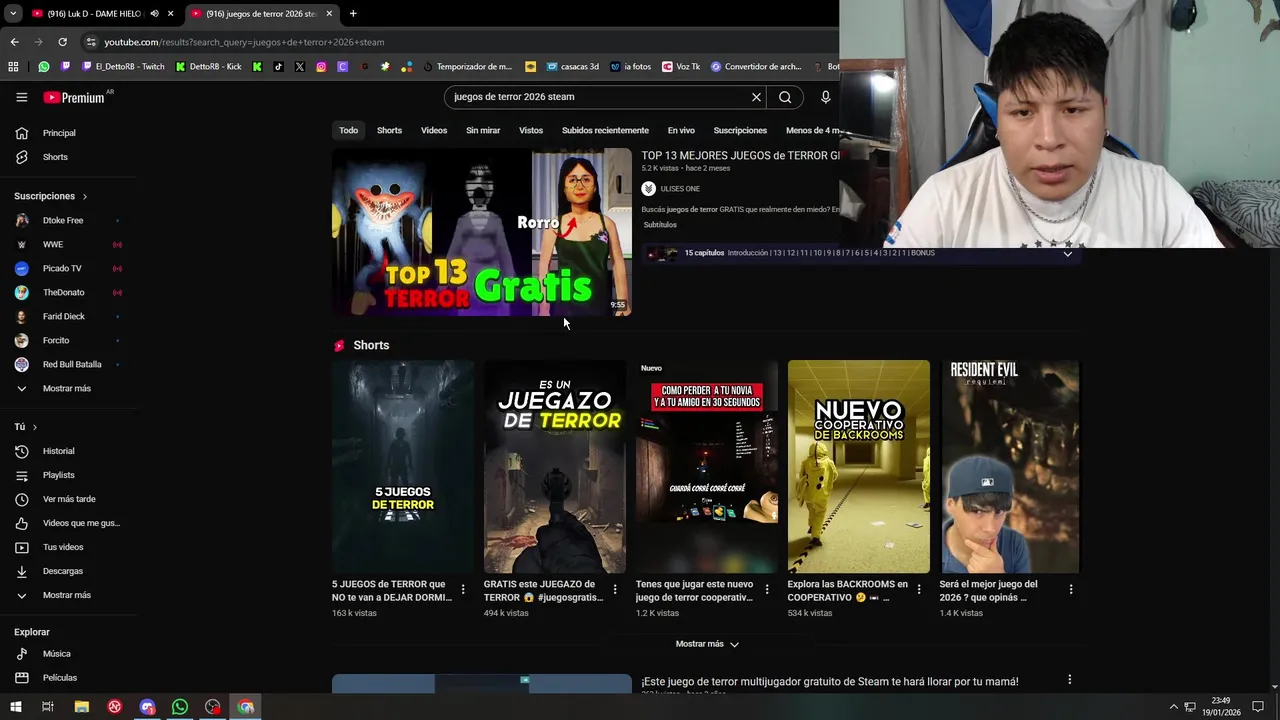The image size is (1280, 720).
Task: Mute the Luk D - DAME HIELO tab
Action: click(154, 14)
